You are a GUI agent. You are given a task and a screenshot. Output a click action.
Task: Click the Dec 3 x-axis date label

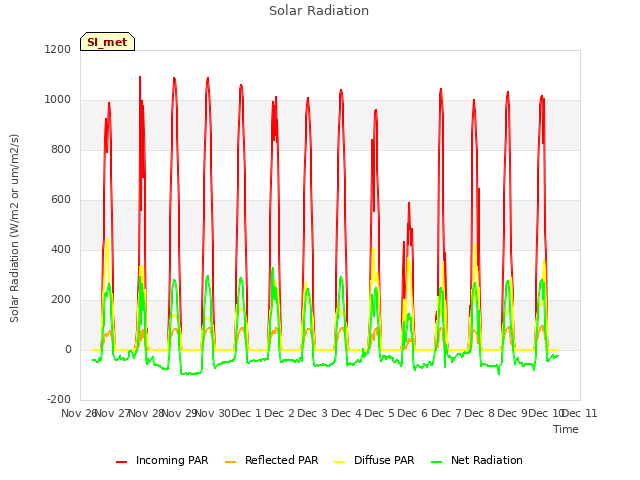click(x=313, y=413)
